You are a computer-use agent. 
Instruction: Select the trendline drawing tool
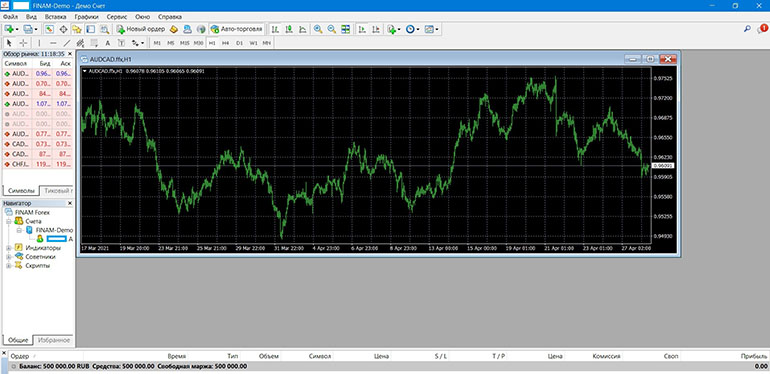(x=67, y=43)
